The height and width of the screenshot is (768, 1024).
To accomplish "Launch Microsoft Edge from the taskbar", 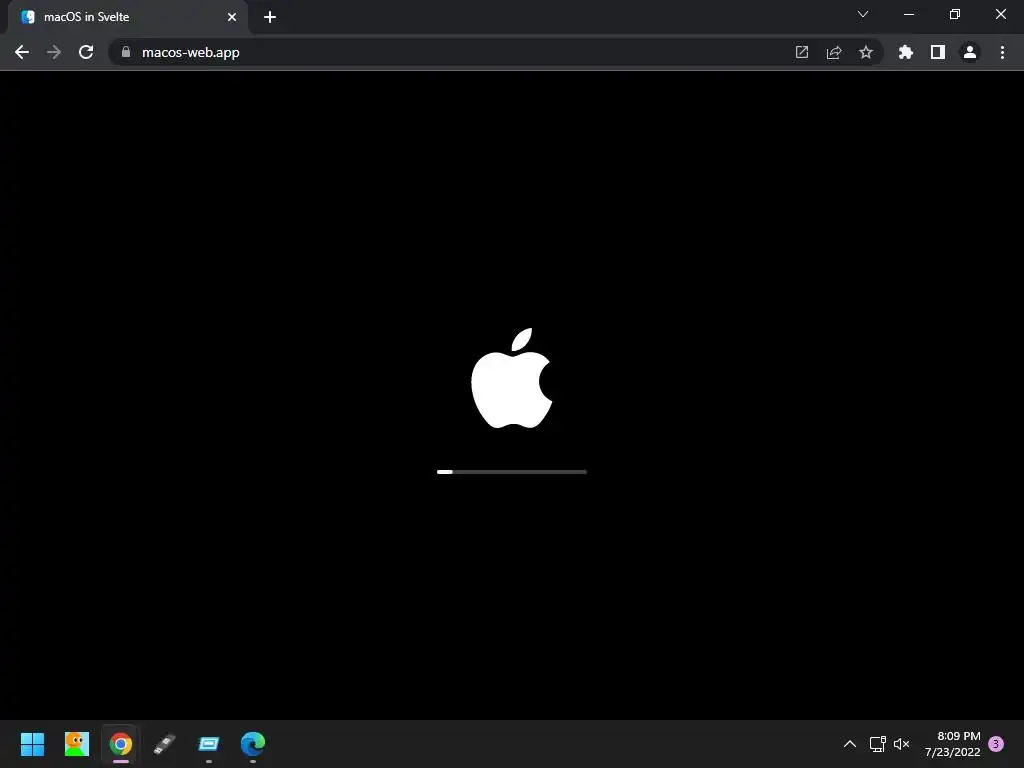I will pos(253,744).
